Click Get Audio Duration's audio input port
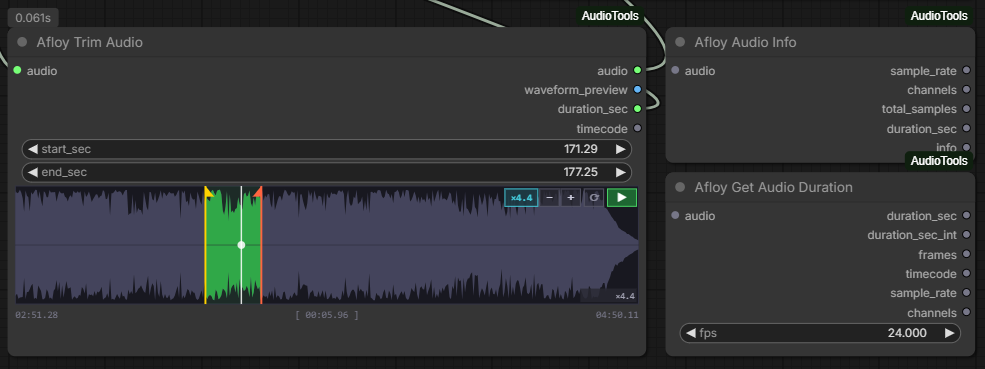The width and height of the screenshot is (985, 369). pos(675,216)
